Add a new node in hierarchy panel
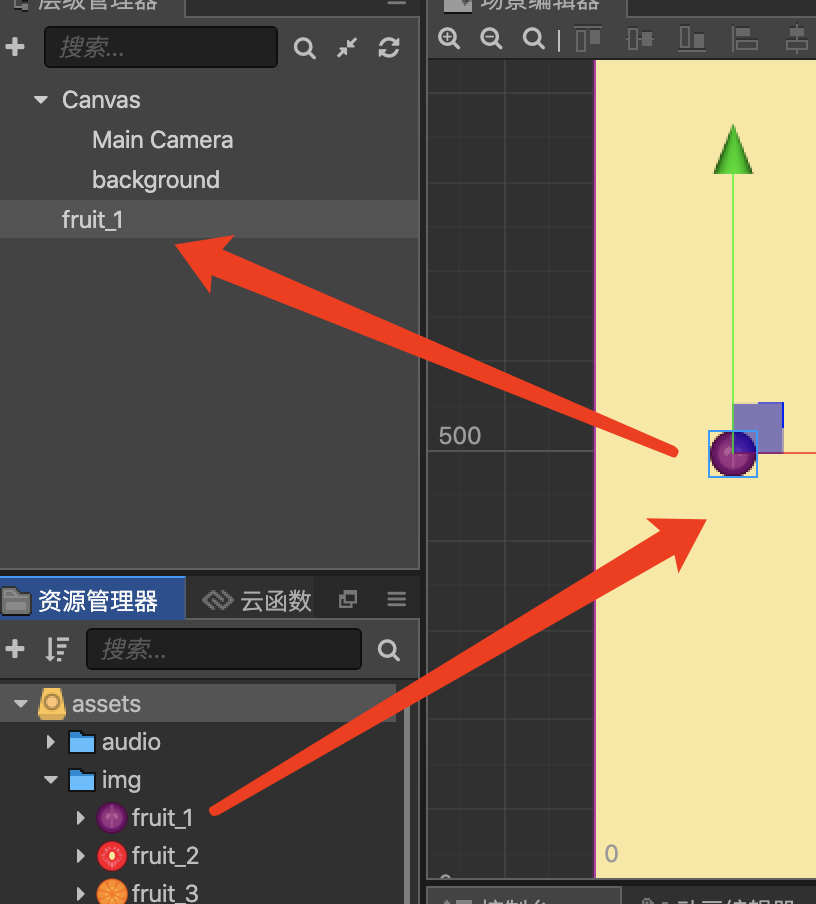This screenshot has height=904, width=816. [15, 47]
